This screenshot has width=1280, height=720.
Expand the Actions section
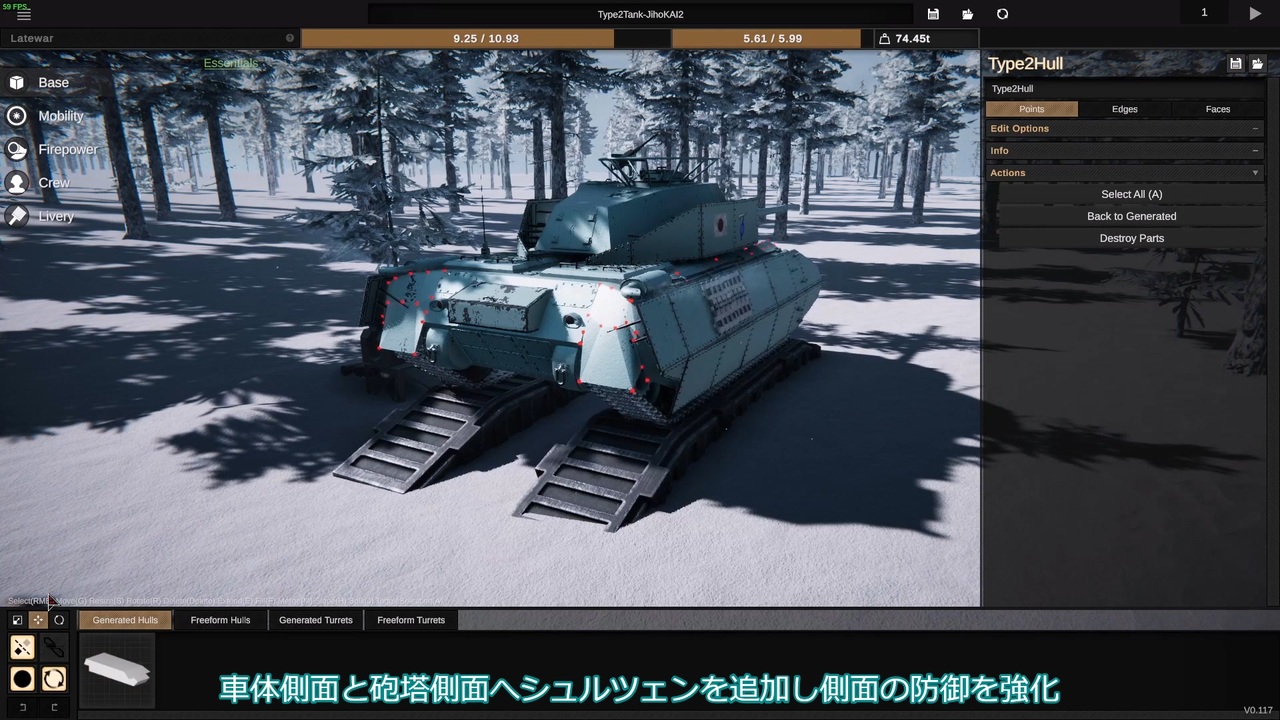1255,172
